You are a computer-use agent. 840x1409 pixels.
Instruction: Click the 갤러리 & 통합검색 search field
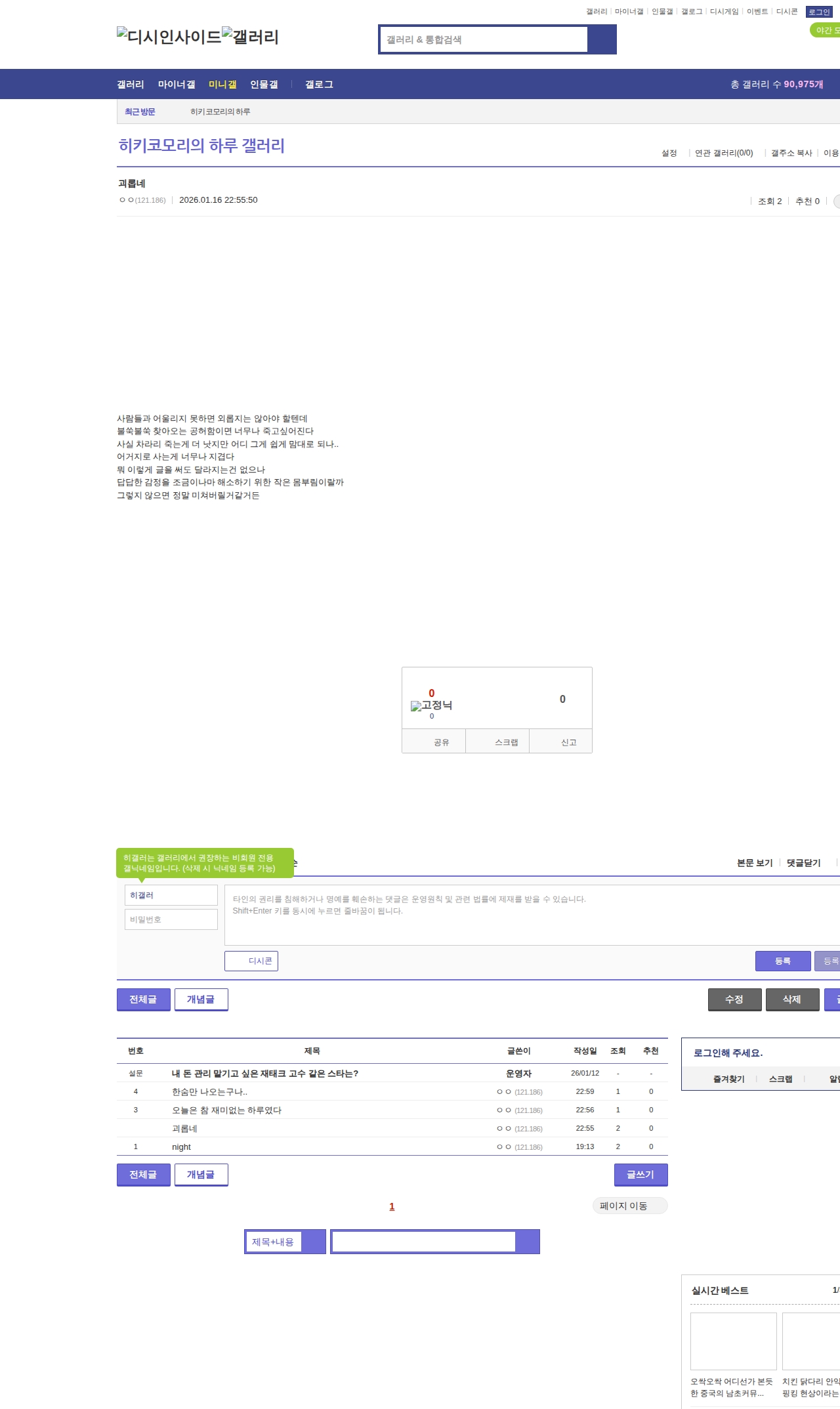(x=484, y=39)
